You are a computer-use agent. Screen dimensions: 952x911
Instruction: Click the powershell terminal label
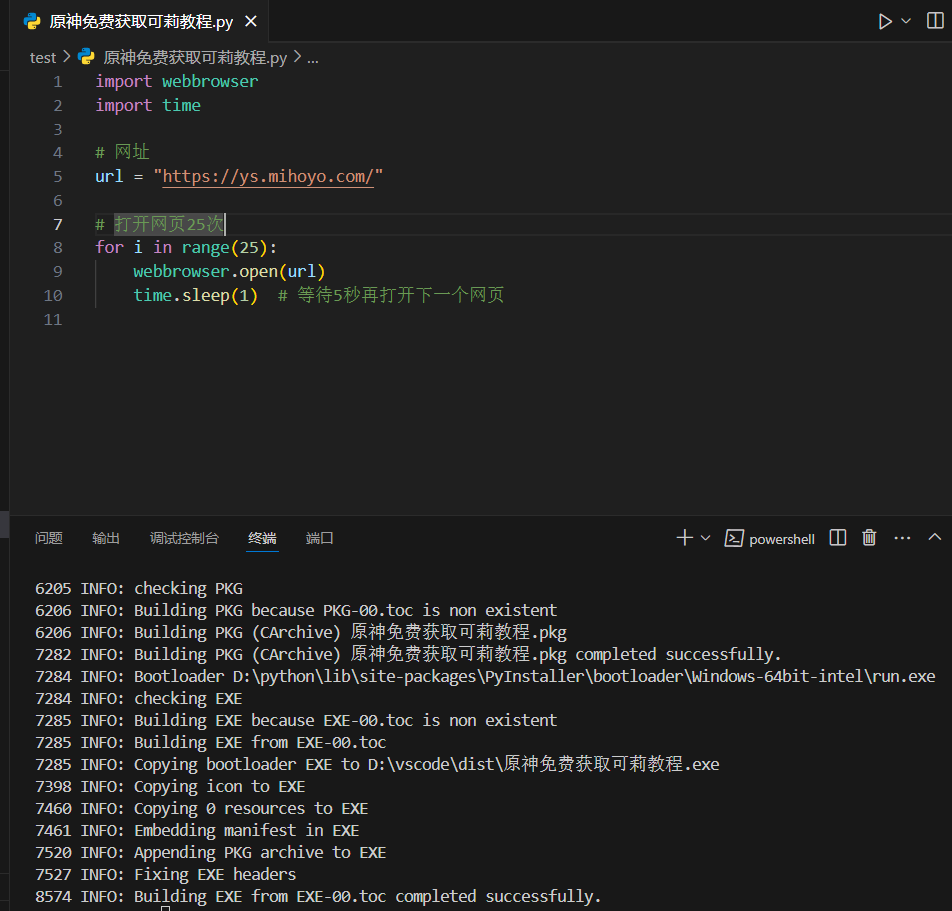781,539
